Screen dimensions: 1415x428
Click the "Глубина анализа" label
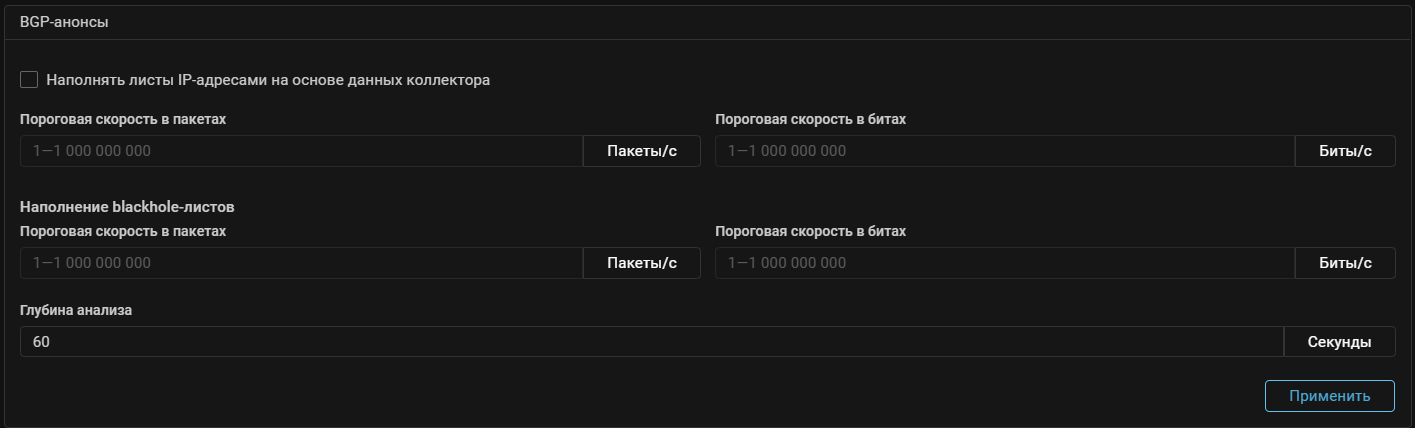[x=76, y=310]
